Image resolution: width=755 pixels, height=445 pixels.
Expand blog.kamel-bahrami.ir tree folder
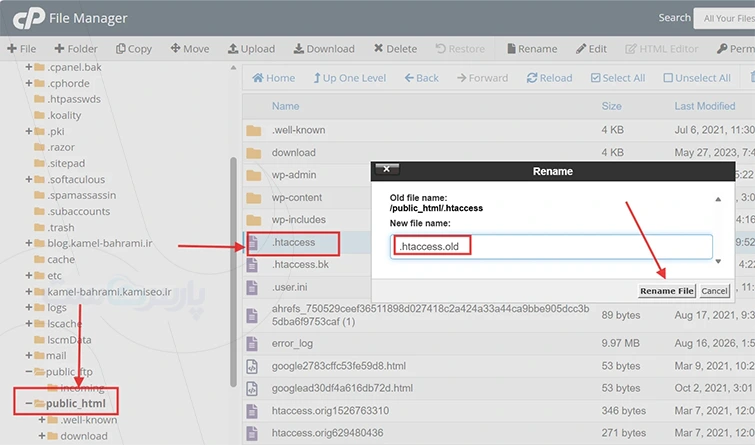(x=28, y=243)
